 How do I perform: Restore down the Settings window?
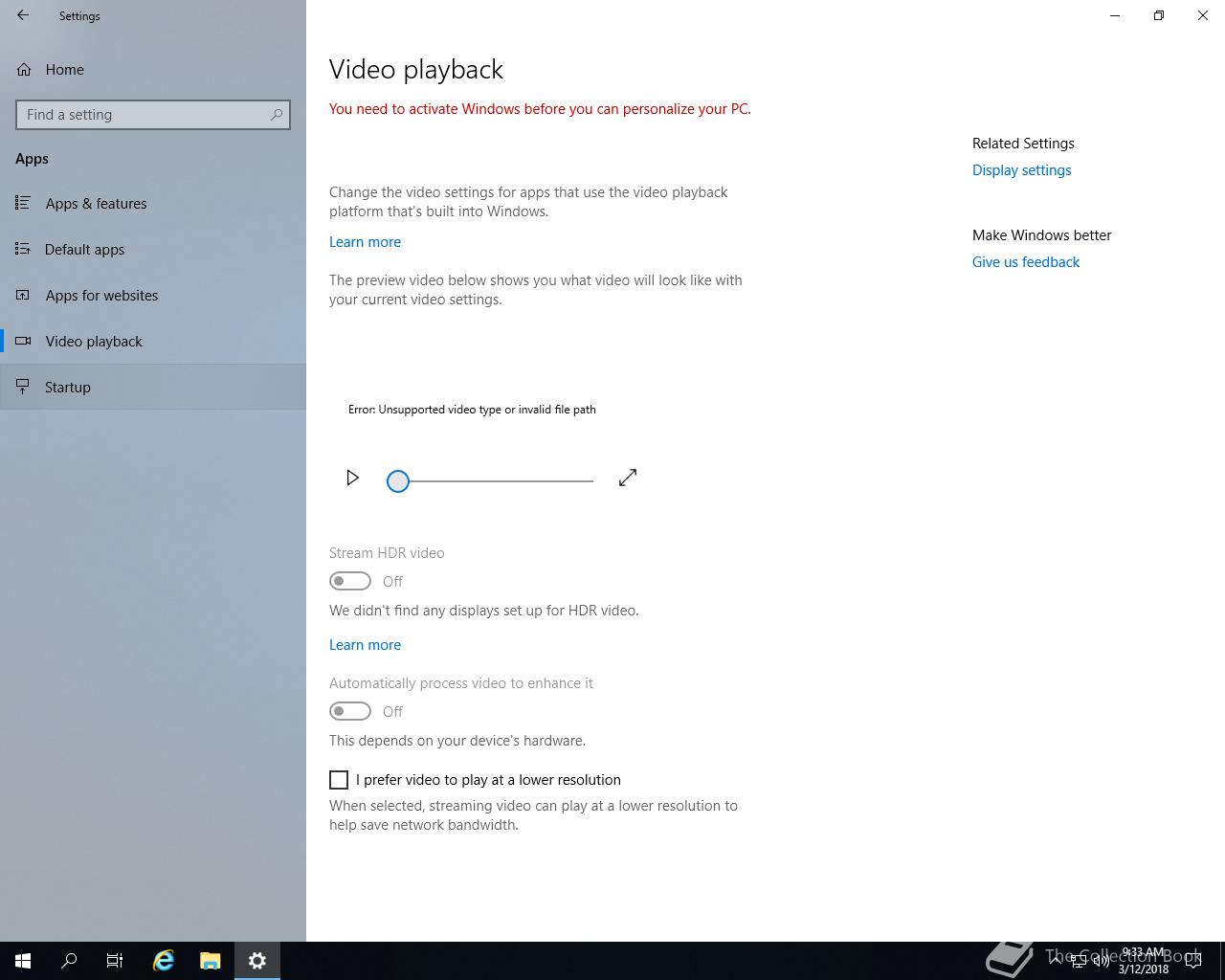[x=1159, y=15]
